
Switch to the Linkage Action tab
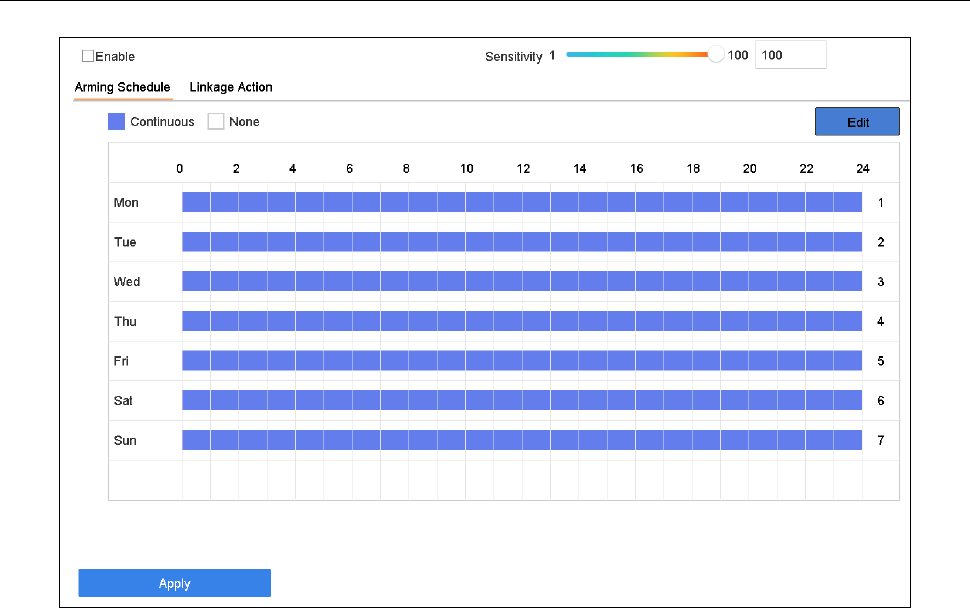pyautogui.click(x=231, y=87)
